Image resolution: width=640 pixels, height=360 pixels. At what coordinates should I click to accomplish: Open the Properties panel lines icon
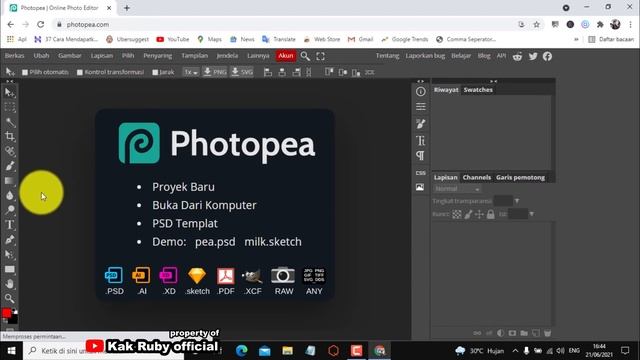click(420, 107)
